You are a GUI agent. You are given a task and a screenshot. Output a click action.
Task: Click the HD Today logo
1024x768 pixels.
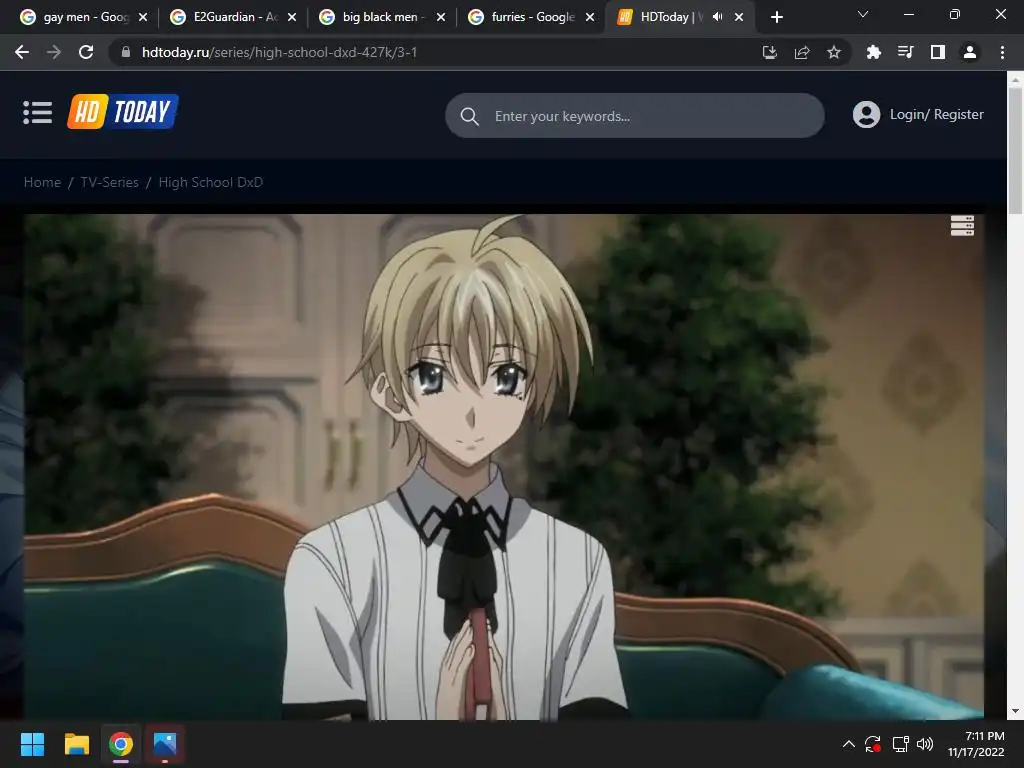pyautogui.click(x=123, y=112)
